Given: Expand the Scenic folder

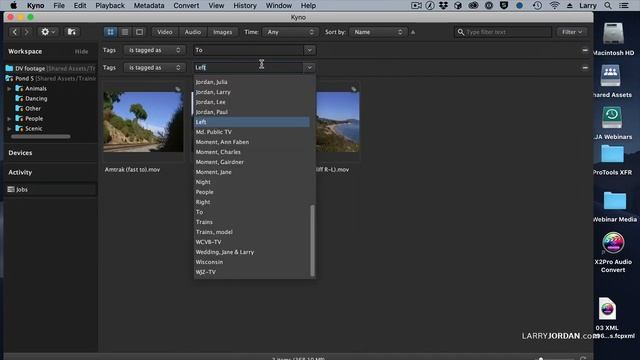Looking at the screenshot, I should point(9,128).
